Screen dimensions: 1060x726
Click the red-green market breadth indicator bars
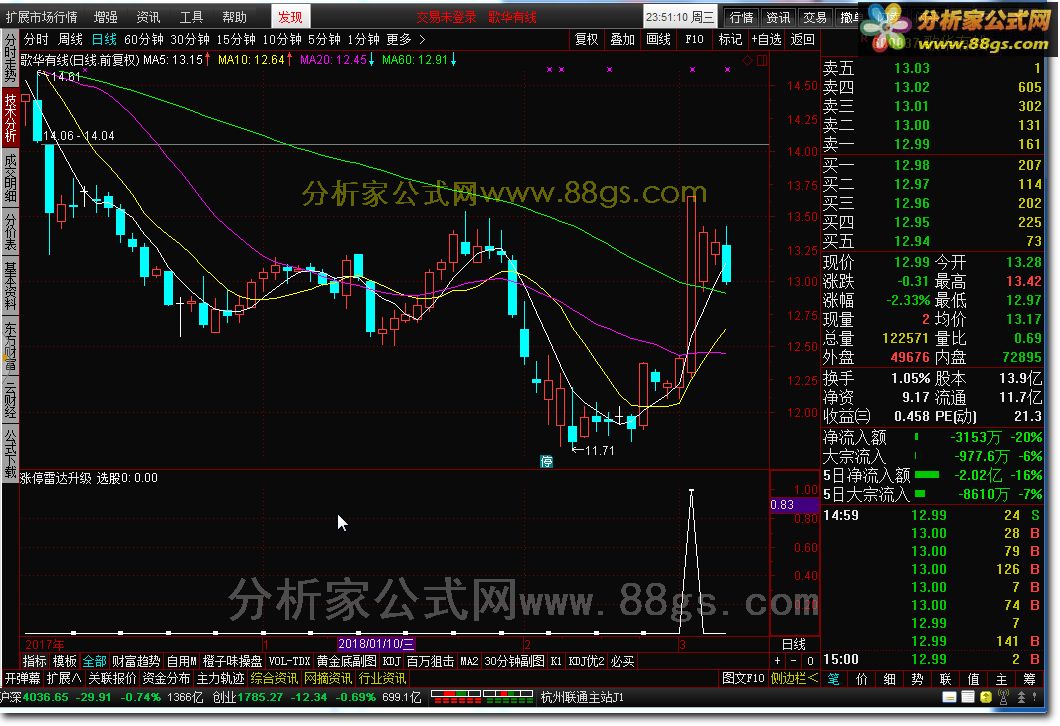click(x=483, y=697)
